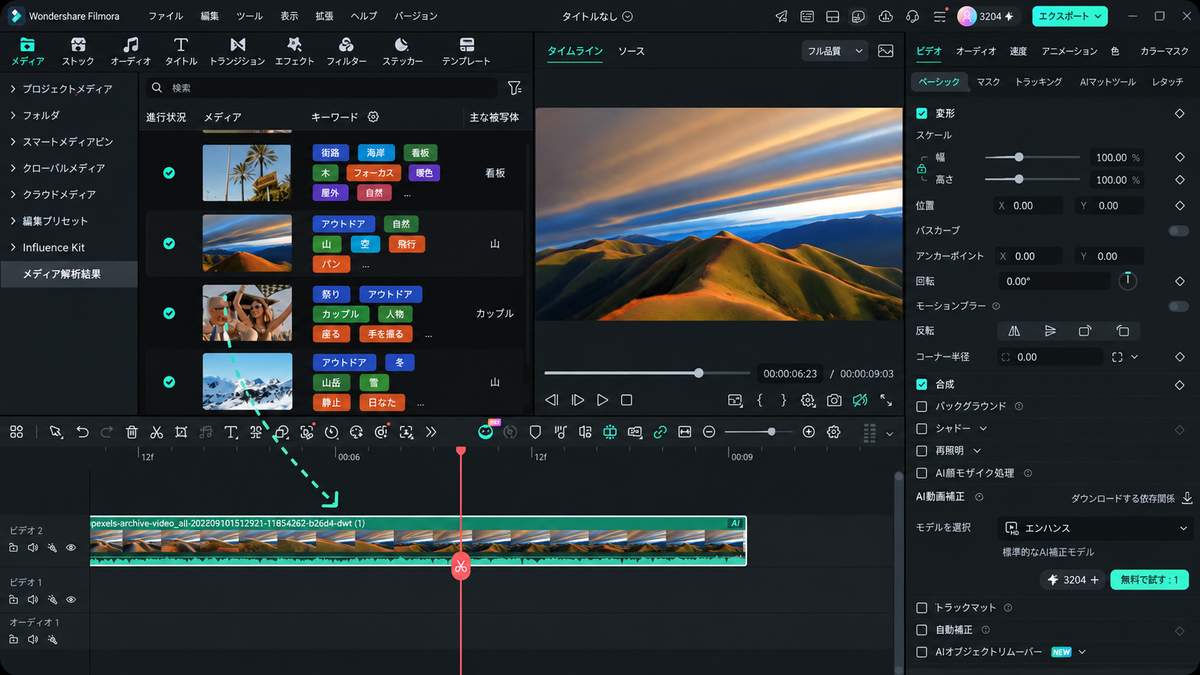Expand the シャドー options chevron
The image size is (1200, 675).
click(983, 428)
